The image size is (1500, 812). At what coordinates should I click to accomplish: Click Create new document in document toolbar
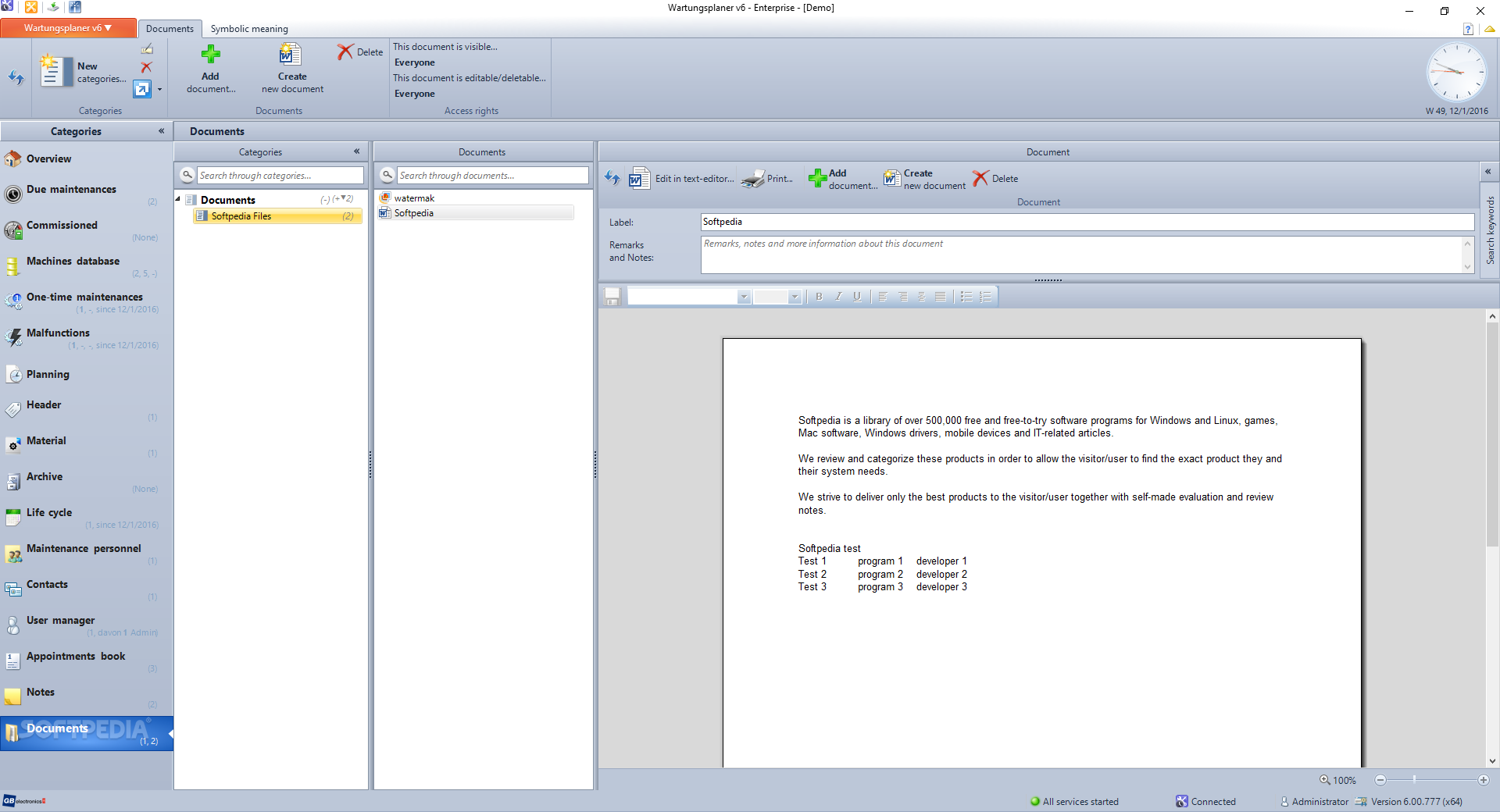click(925, 179)
